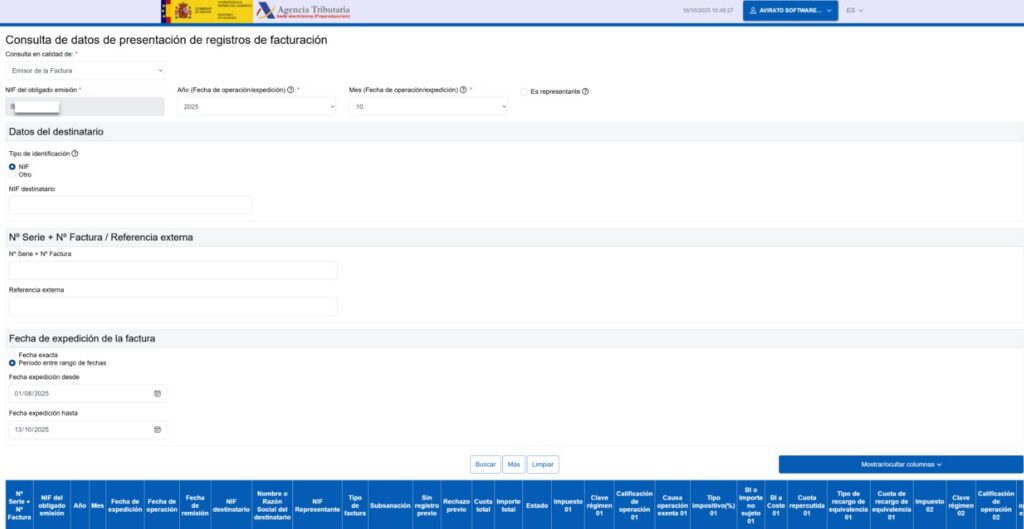Select the Otro identification type

(x=12, y=175)
